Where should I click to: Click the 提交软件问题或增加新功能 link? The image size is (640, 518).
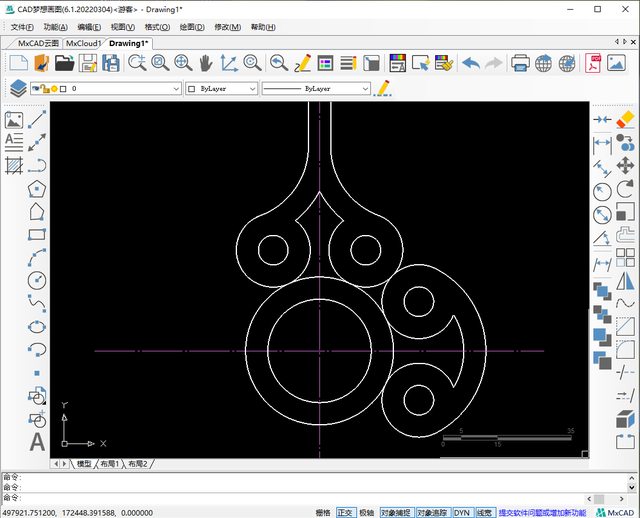[x=543, y=512]
